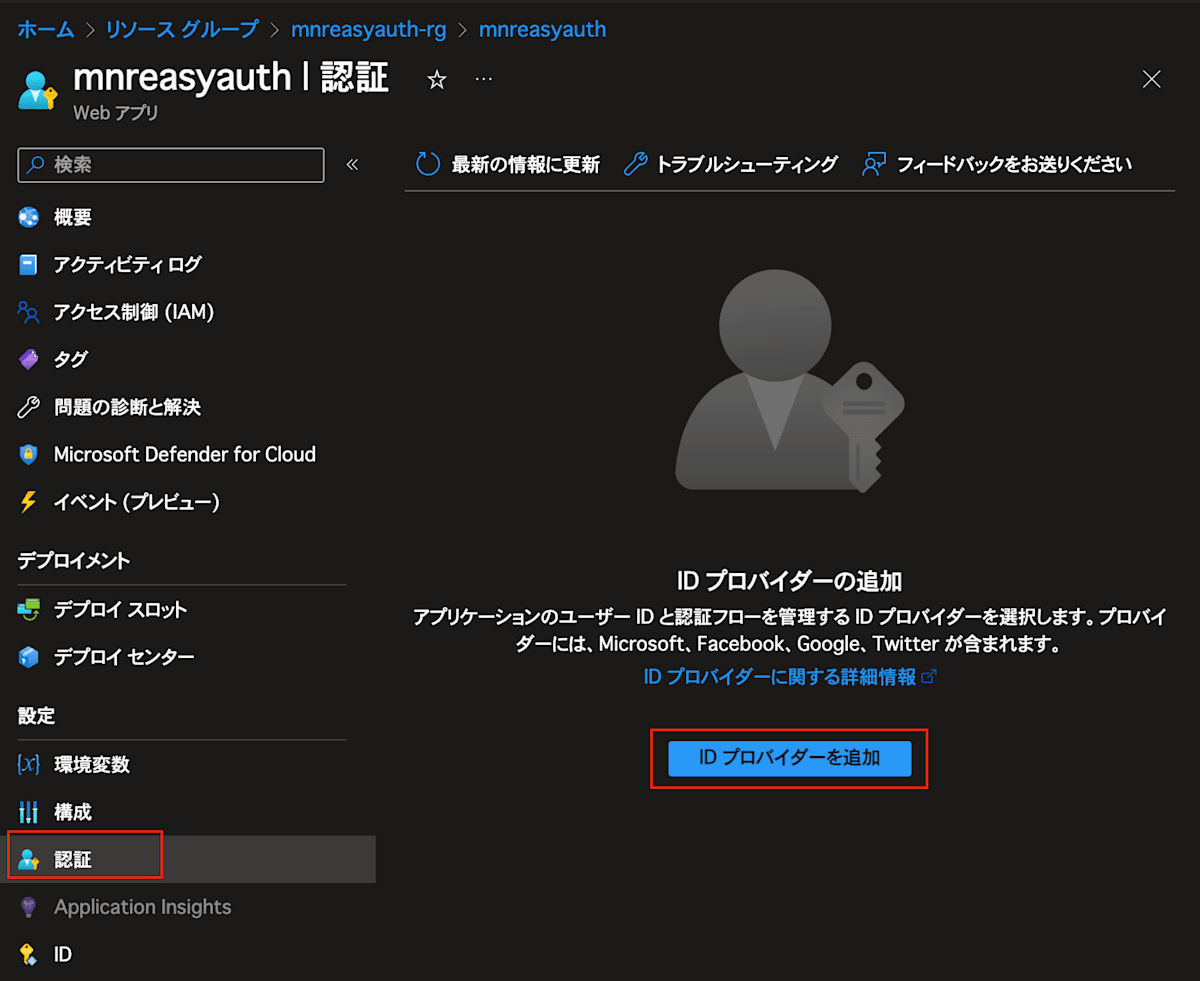Click the イベント (プレビュー) lightning icon
The image size is (1200, 981).
pos(28,502)
